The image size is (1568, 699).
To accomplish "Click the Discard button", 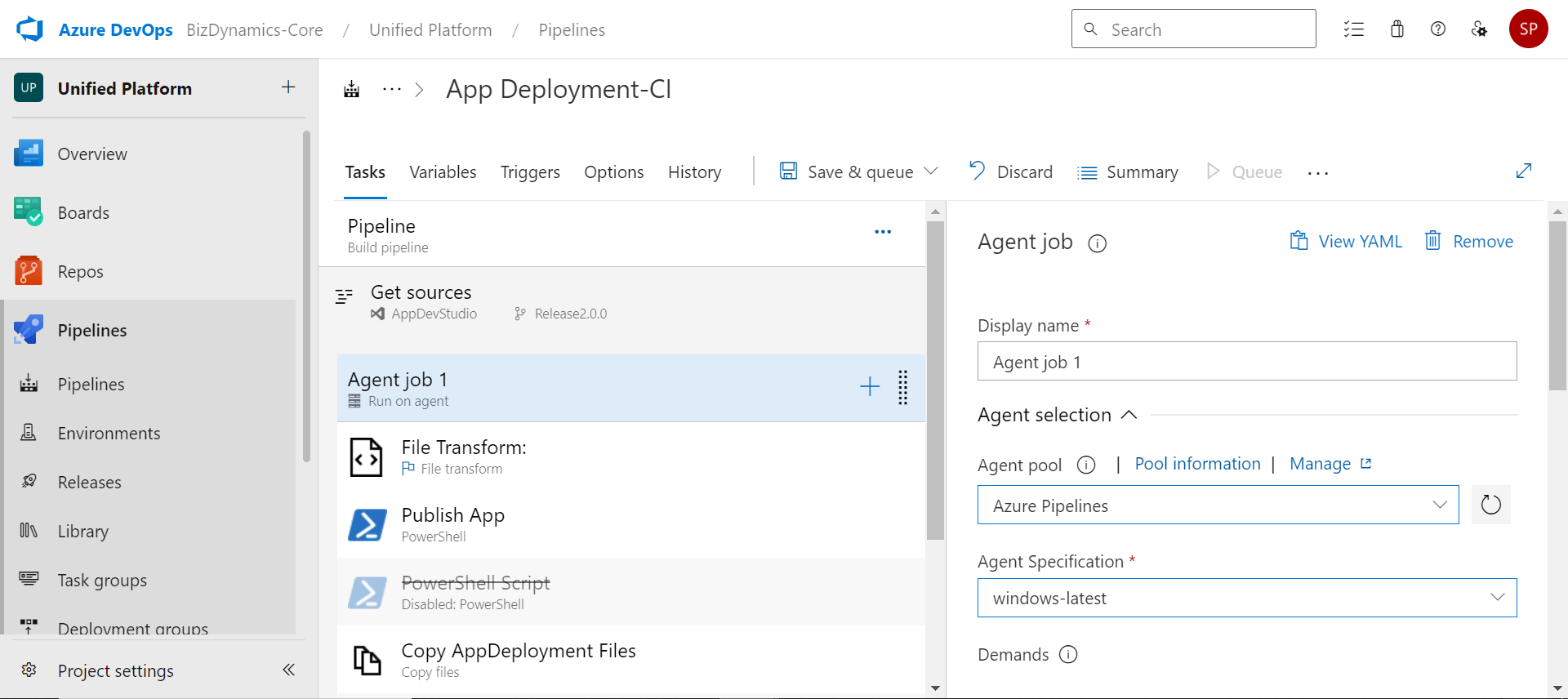I will pos(1010,171).
